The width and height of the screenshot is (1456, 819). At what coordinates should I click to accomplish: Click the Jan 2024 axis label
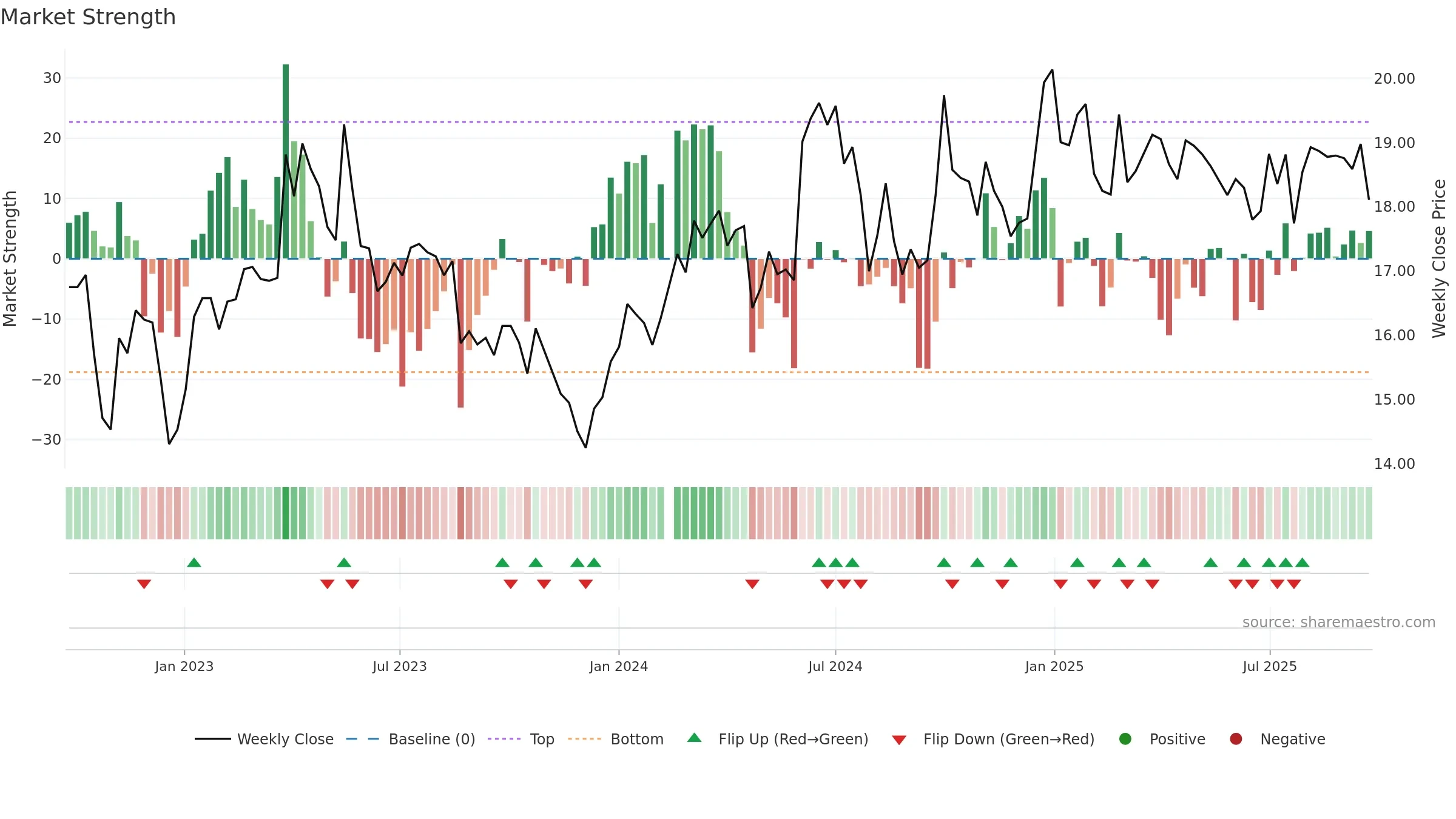click(619, 666)
